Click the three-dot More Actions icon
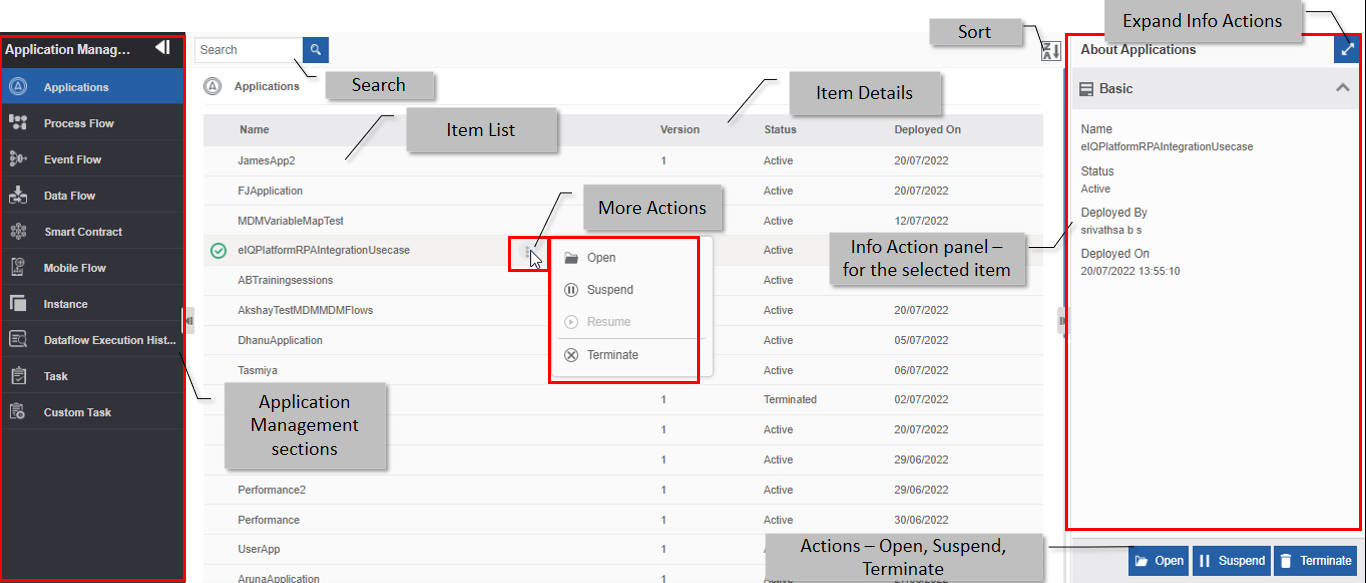Viewport: 1366px width, 583px height. 527,251
